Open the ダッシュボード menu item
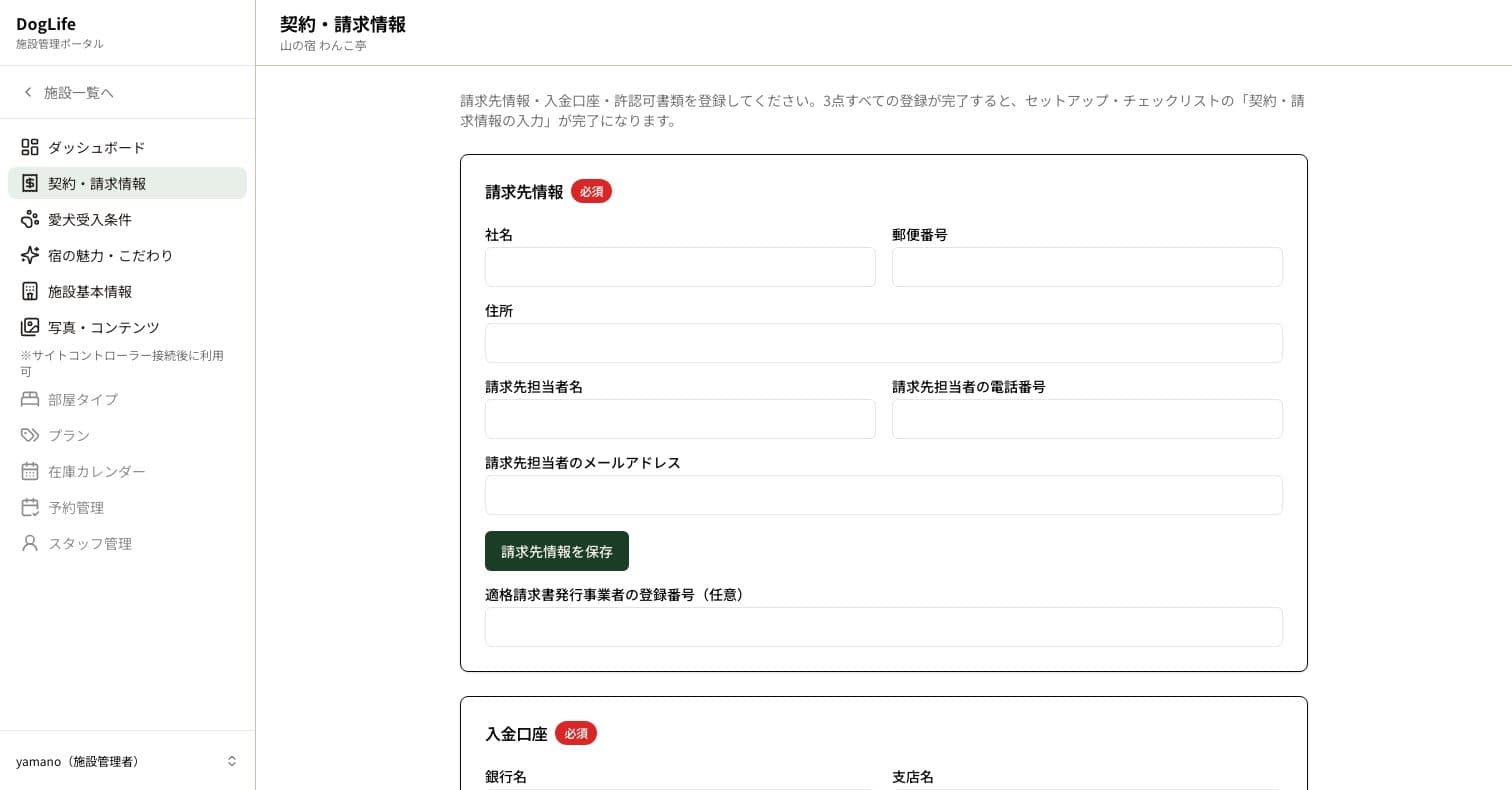The image size is (1512, 790). [127, 148]
